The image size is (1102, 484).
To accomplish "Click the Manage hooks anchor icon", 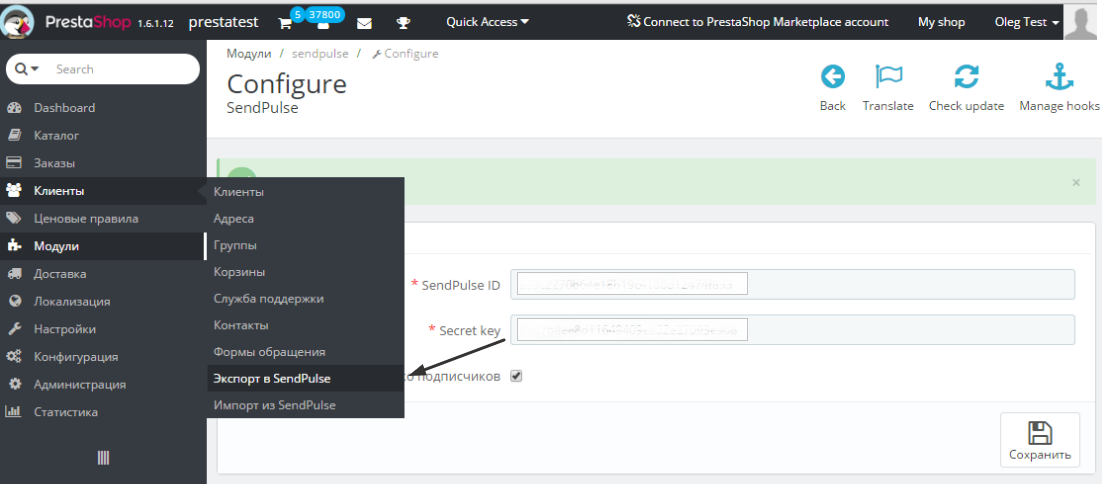I will (1059, 77).
